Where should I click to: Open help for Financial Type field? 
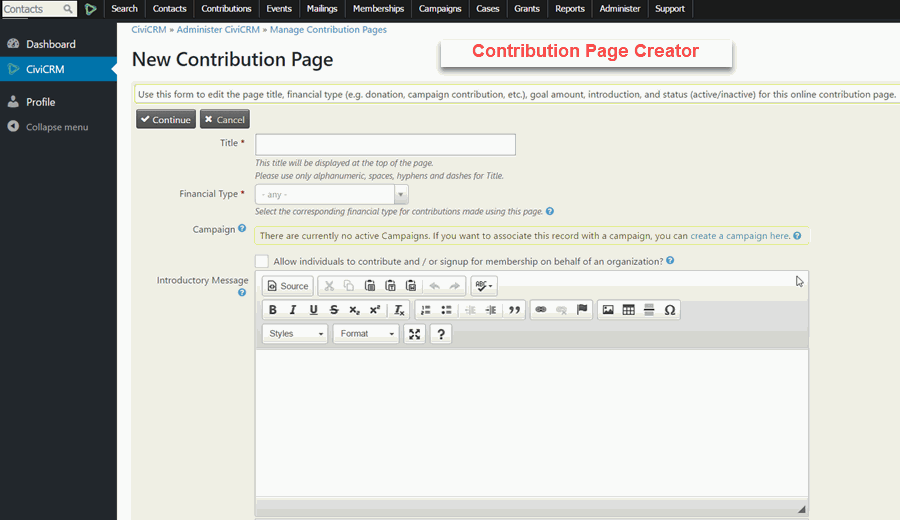[x=550, y=211]
